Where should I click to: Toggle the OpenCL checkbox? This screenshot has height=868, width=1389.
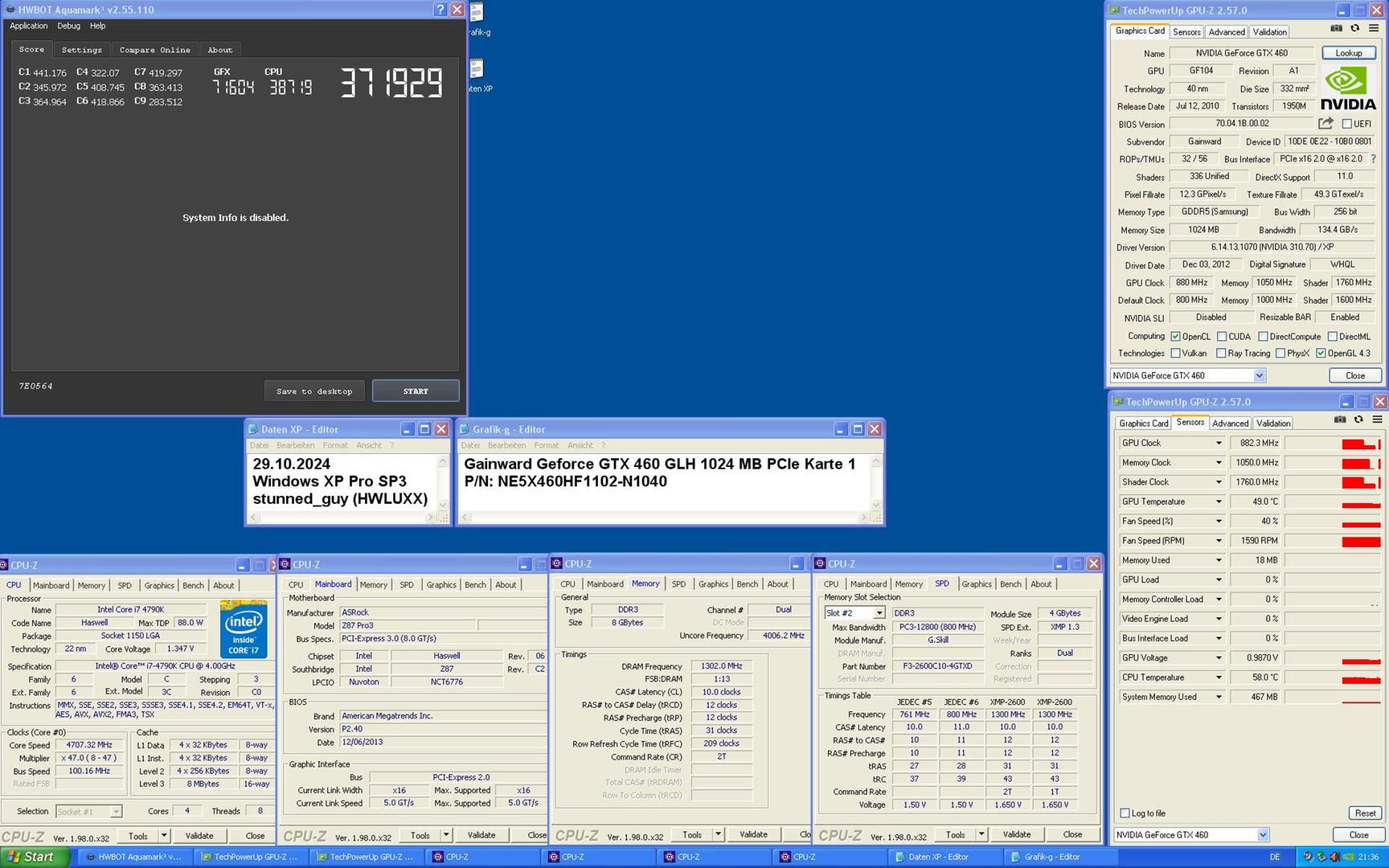[x=1175, y=337]
